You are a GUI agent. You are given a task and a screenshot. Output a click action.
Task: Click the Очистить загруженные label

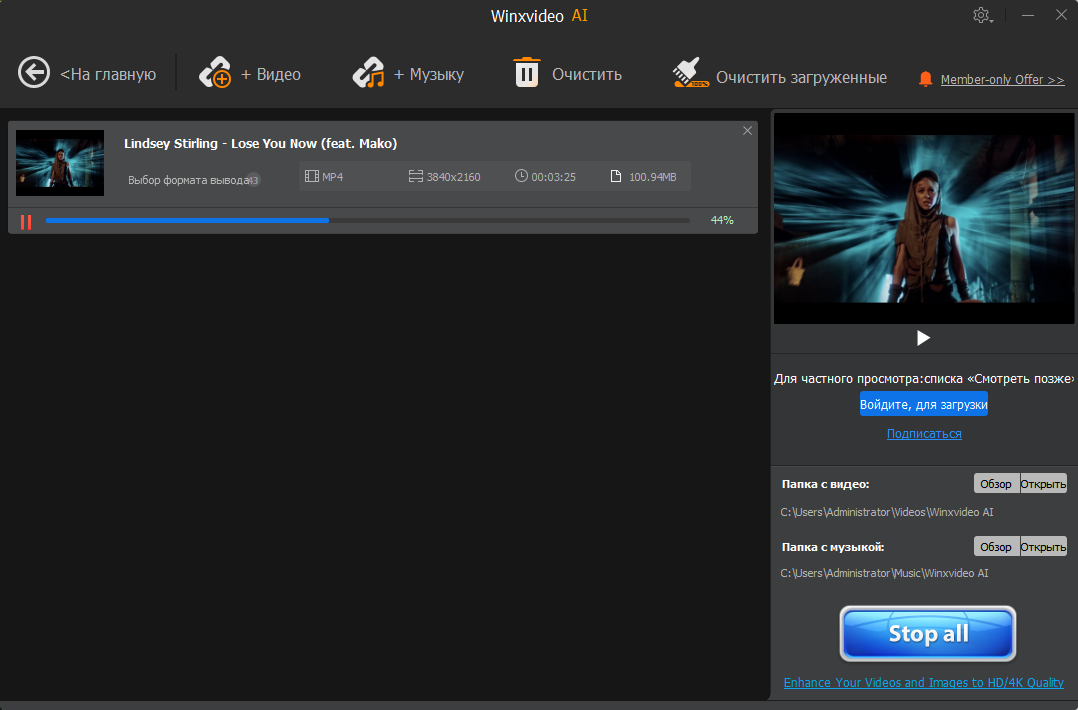click(802, 78)
